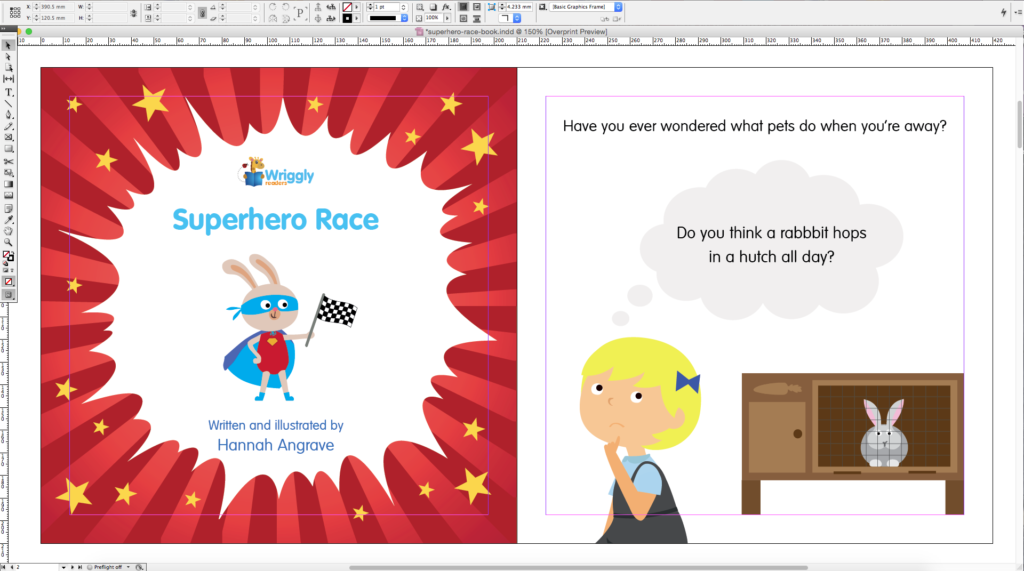Select the Line tool
This screenshot has width=1024, height=571.
pos(8,104)
